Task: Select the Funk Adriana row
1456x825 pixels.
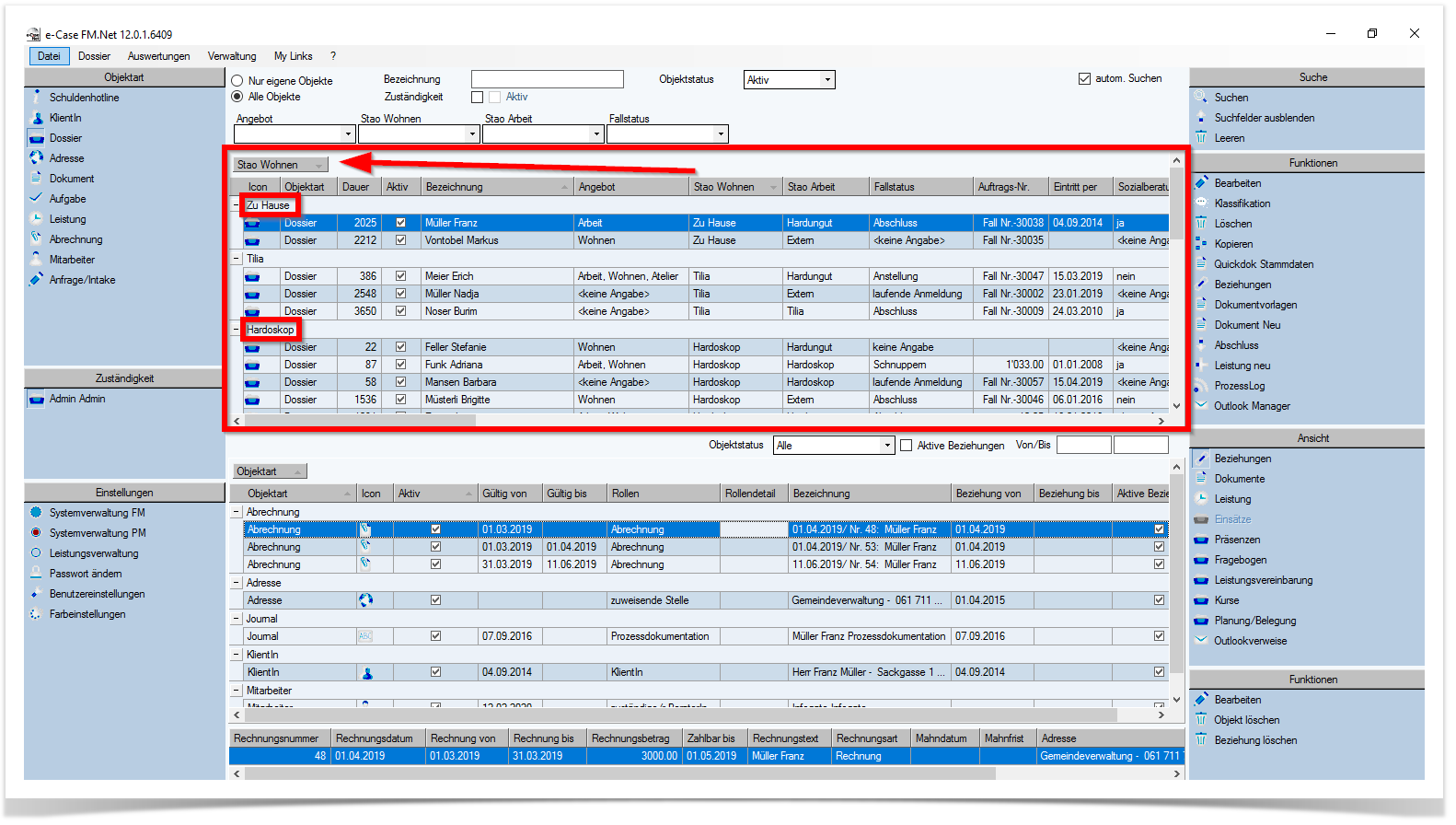Action: pos(706,365)
